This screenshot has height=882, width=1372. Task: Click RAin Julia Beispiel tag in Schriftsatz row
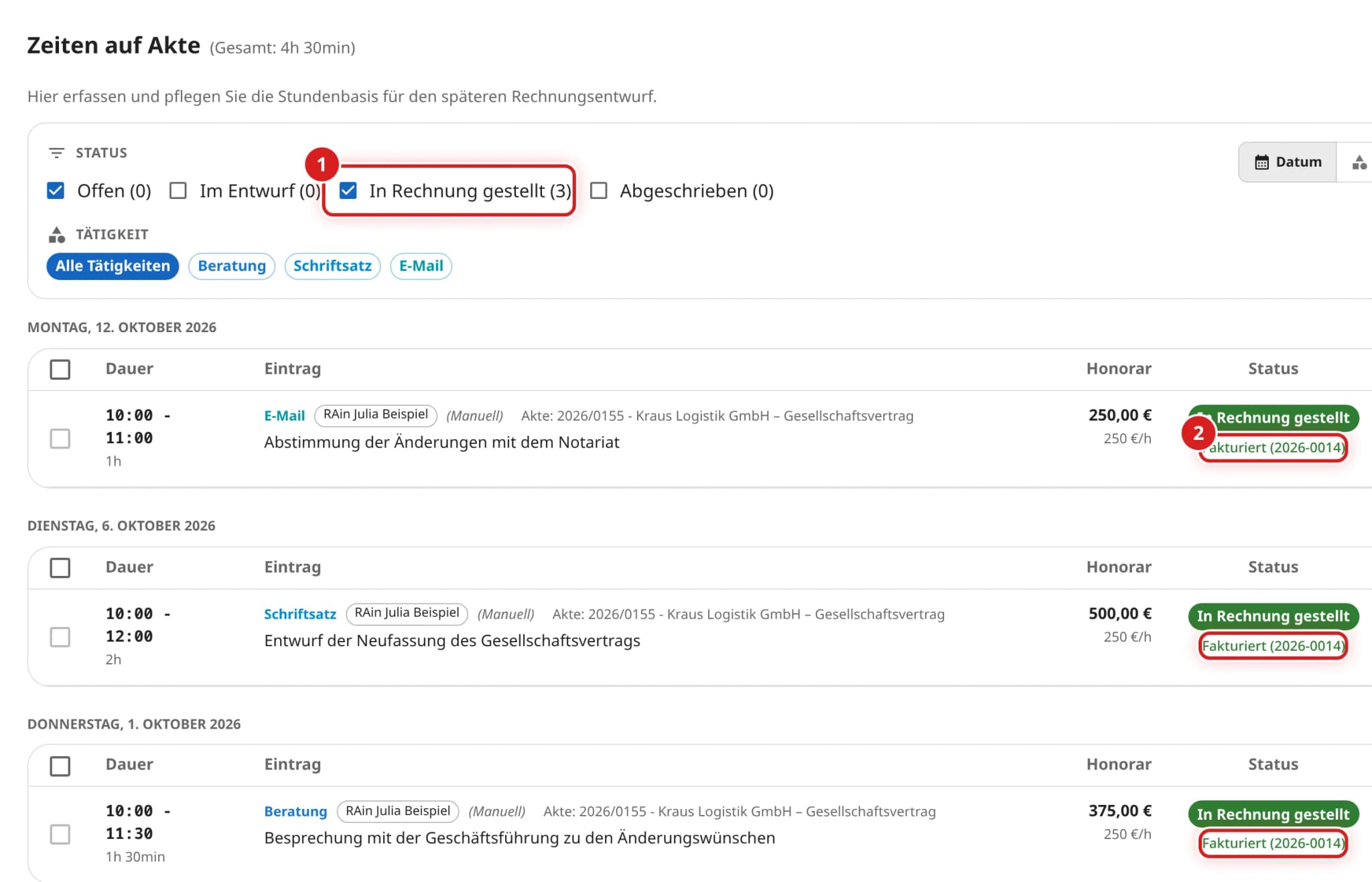407,613
